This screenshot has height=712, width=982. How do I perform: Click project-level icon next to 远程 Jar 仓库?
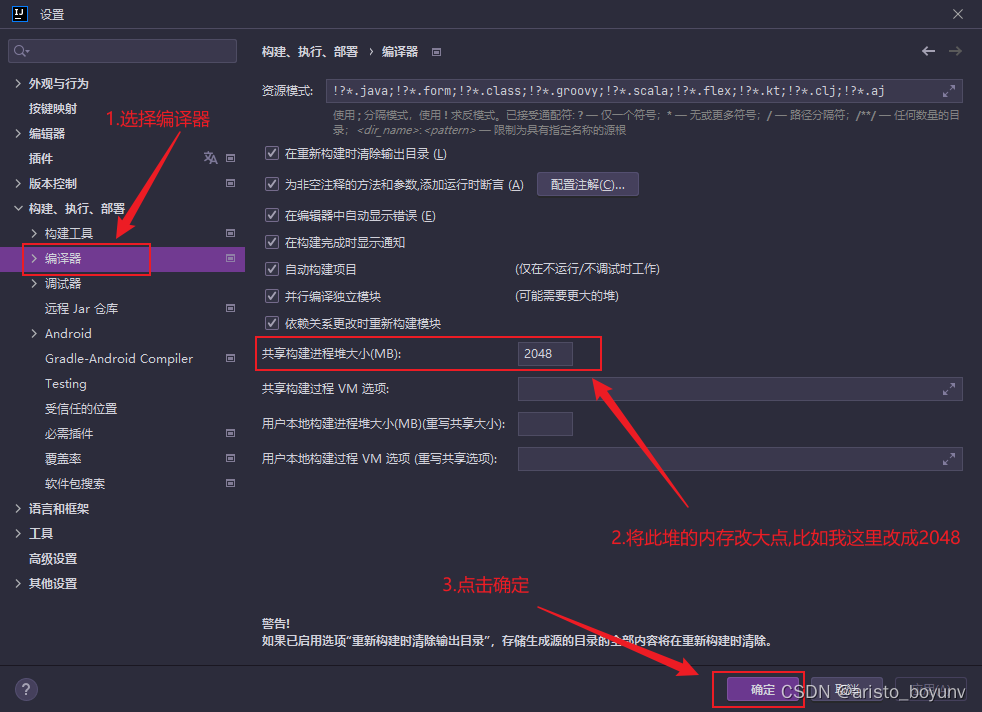click(230, 309)
